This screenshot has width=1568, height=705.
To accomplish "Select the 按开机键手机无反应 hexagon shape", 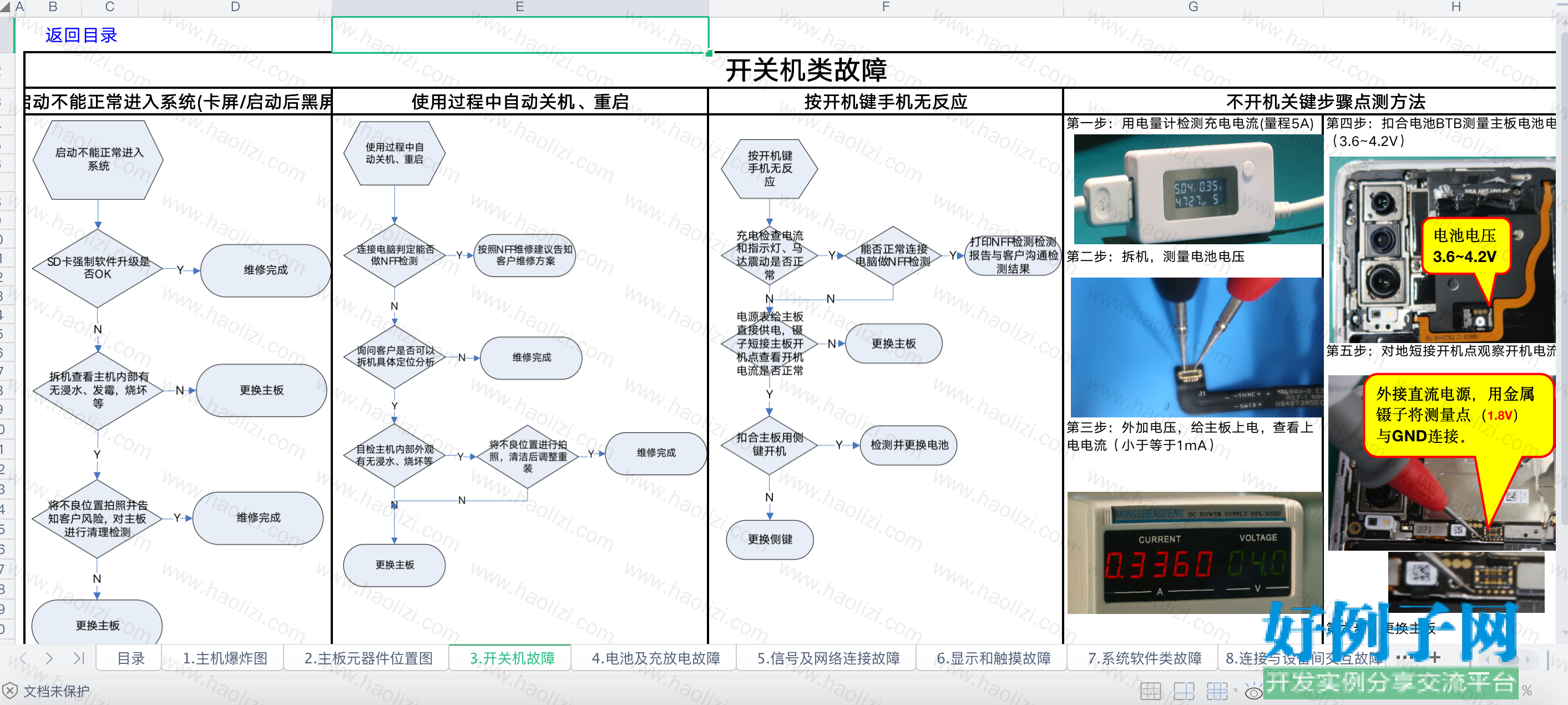I will tap(770, 169).
